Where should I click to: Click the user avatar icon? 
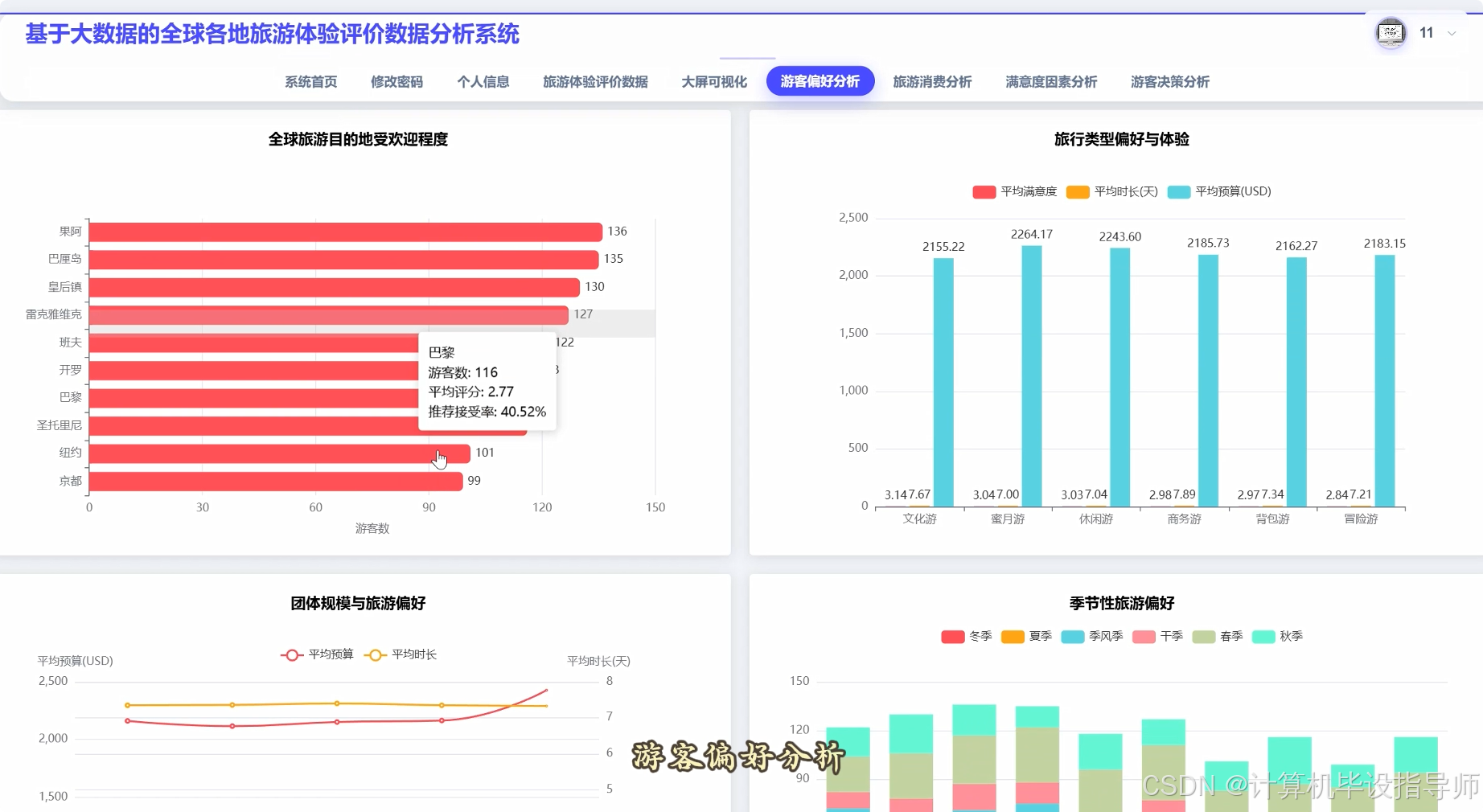tap(1391, 33)
